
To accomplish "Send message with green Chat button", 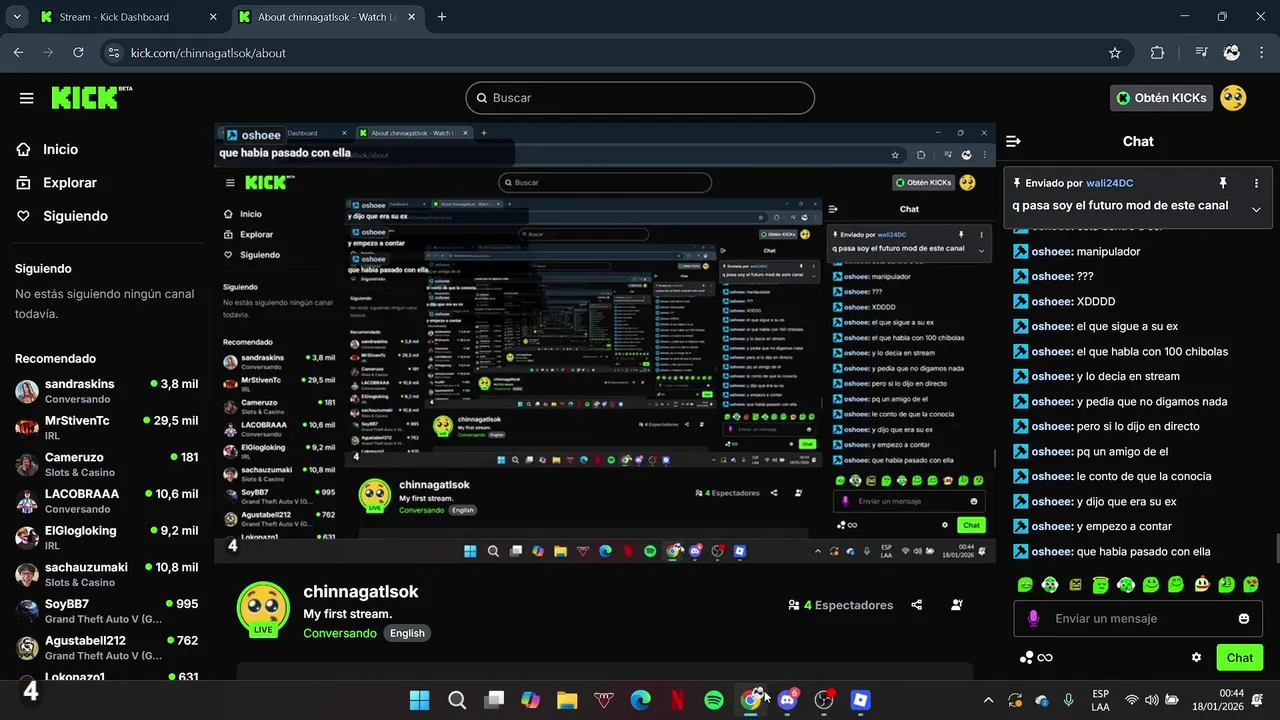I will point(1240,657).
